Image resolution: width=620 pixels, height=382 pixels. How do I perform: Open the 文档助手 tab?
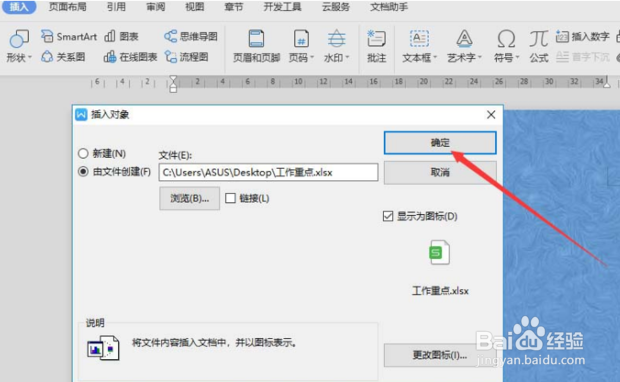[x=389, y=7]
